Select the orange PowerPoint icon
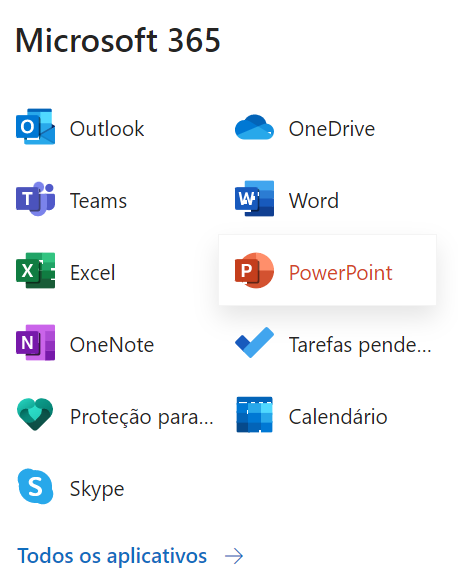 coord(254,270)
